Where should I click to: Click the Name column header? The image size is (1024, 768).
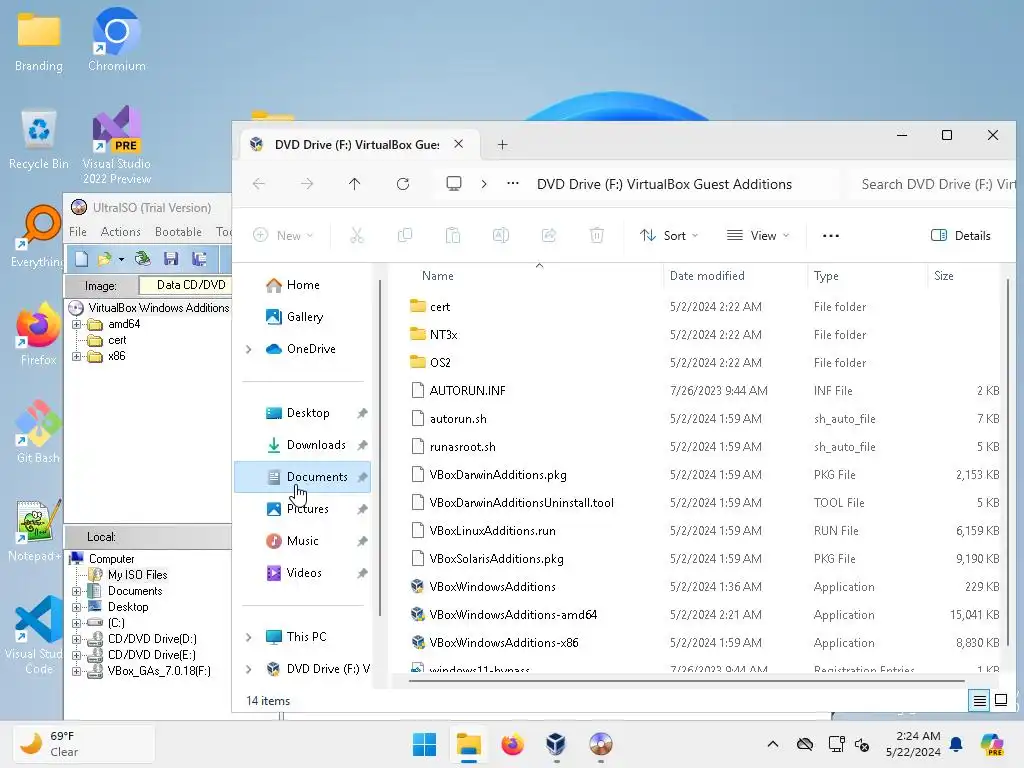438,276
